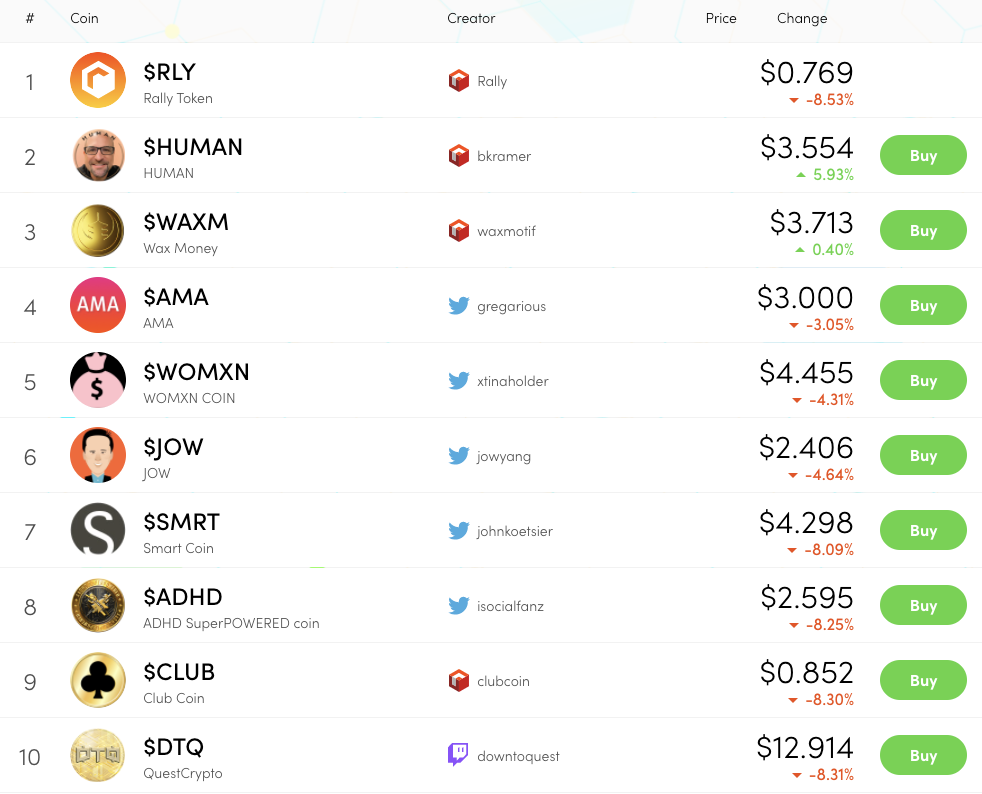Select the $ADHD SuperPOWERED coin icon
Viewport: 982px width, 794px height.
[98, 606]
